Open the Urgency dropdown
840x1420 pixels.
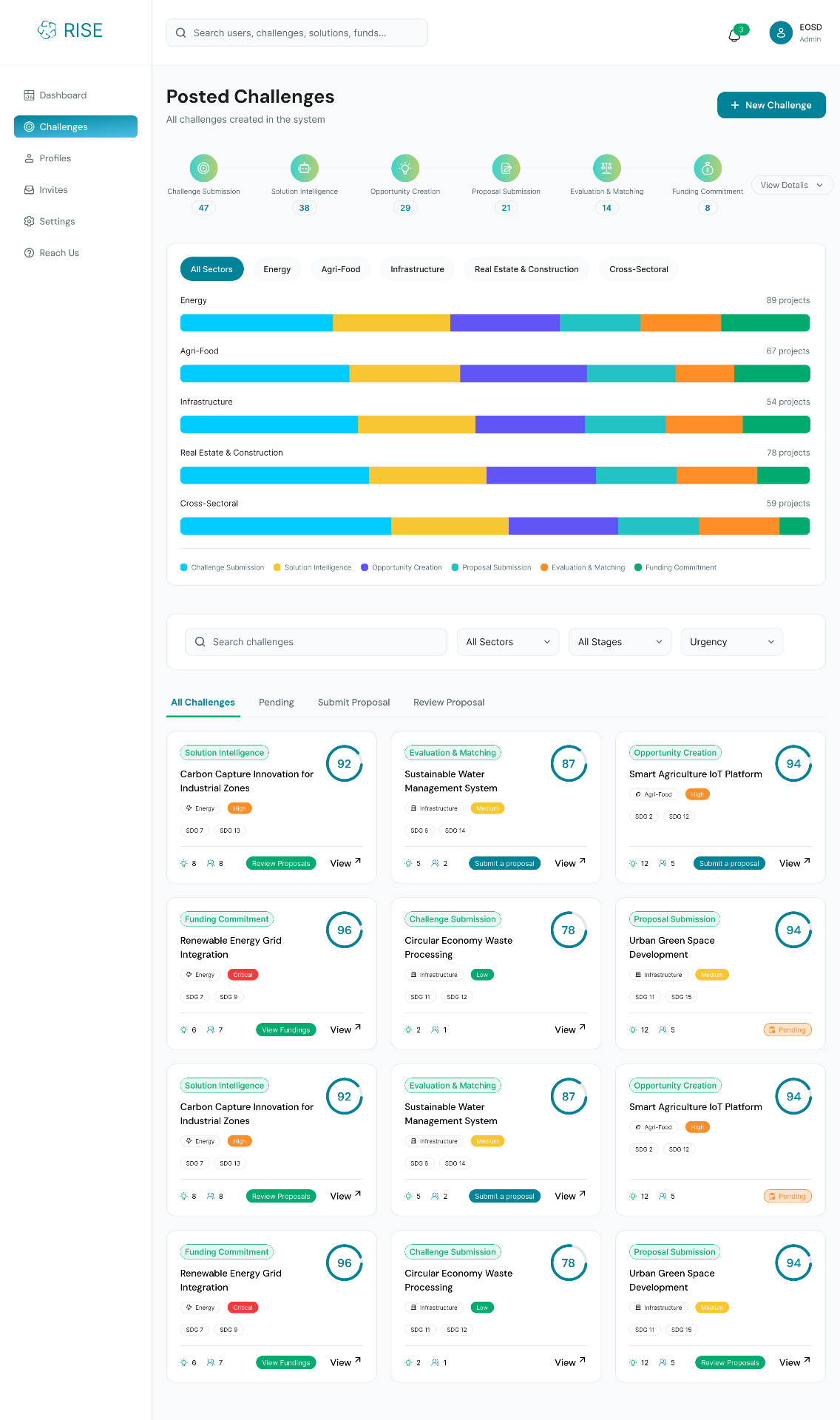[732, 642]
